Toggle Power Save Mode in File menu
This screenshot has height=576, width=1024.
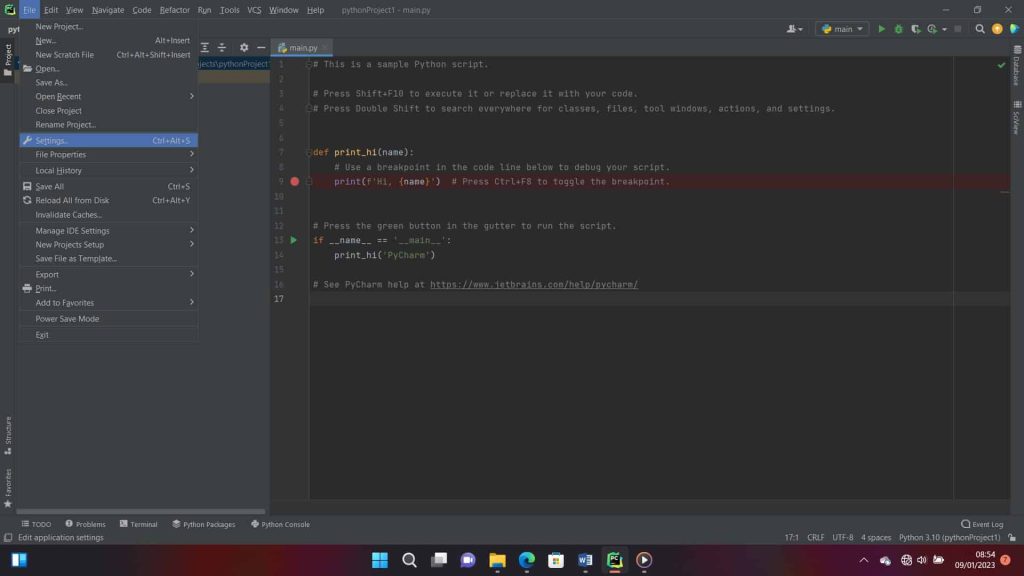67,319
